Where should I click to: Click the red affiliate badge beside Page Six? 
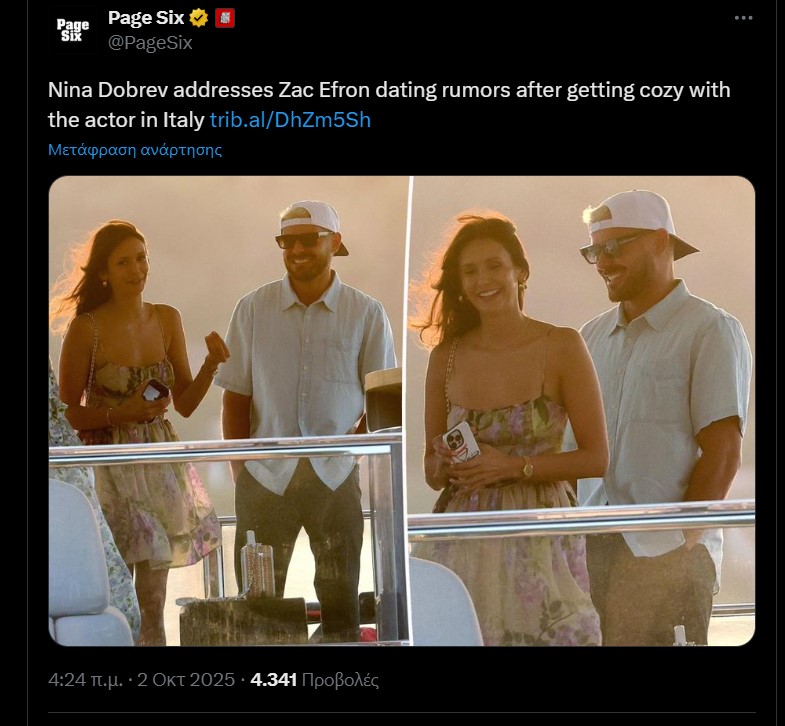(x=225, y=19)
